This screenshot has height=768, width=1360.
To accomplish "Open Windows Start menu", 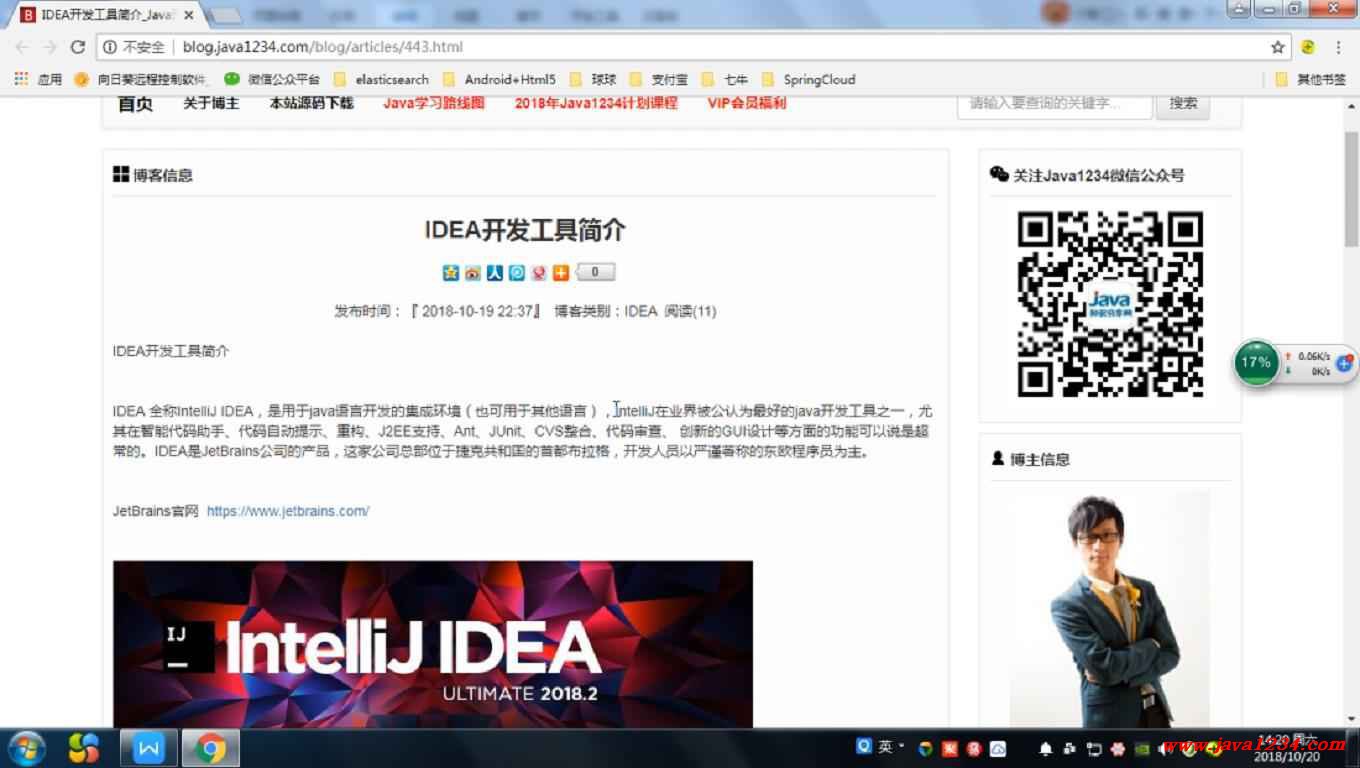I will point(26,747).
